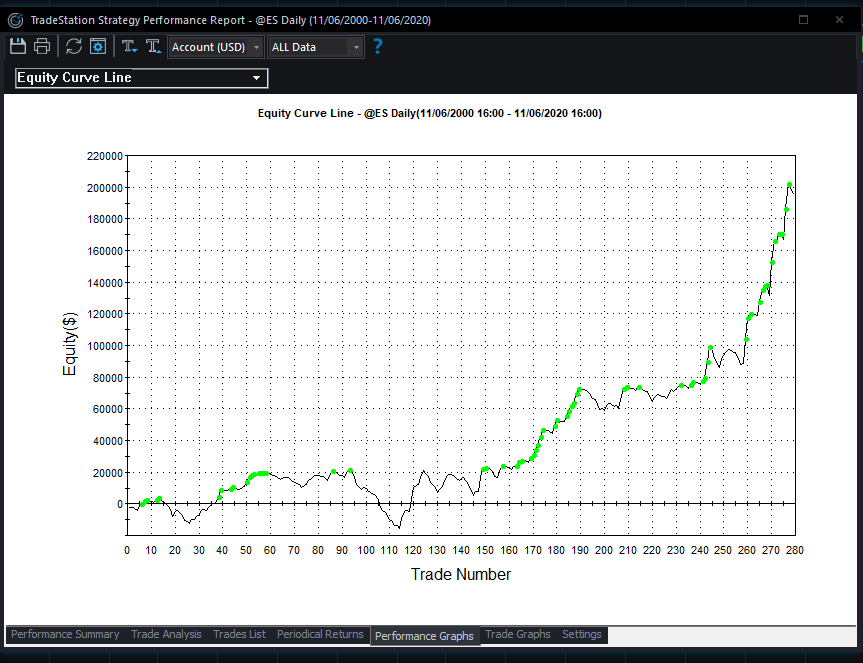This screenshot has width=863, height=663.
Task: Select the Performance Graphs tab
Action: [424, 635]
